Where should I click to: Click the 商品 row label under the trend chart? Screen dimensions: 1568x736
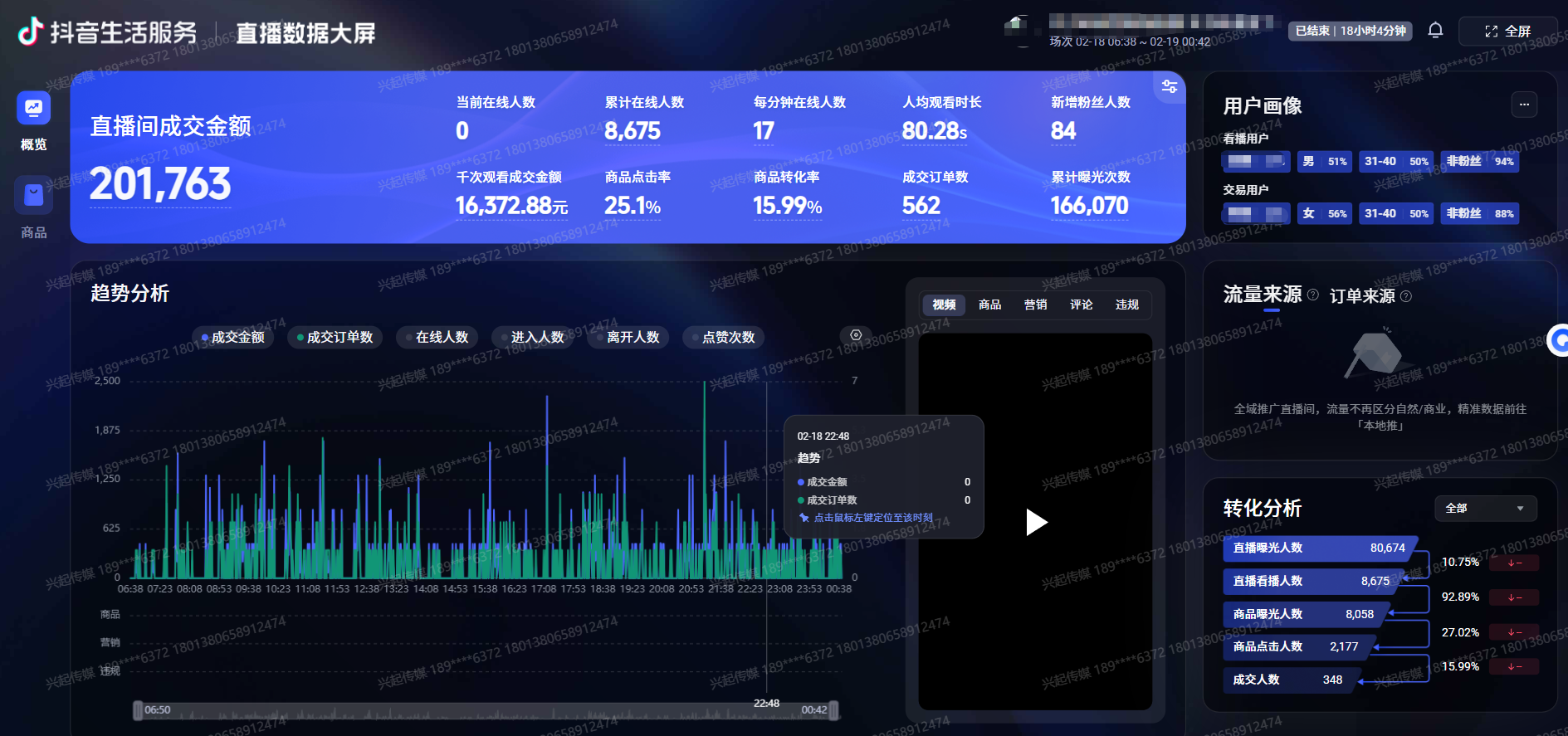point(110,615)
